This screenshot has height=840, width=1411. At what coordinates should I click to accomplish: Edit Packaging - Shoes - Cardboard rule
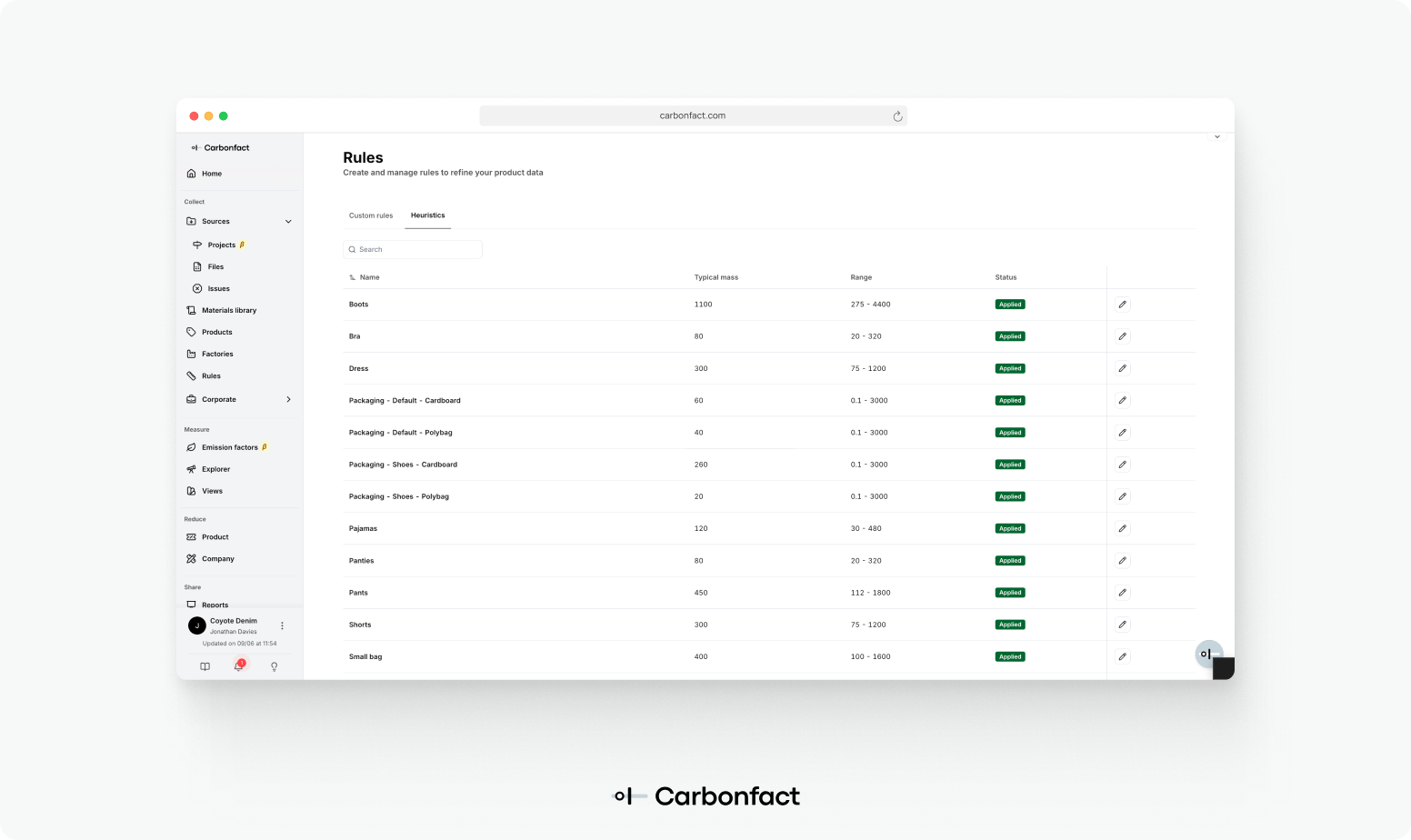tap(1122, 465)
